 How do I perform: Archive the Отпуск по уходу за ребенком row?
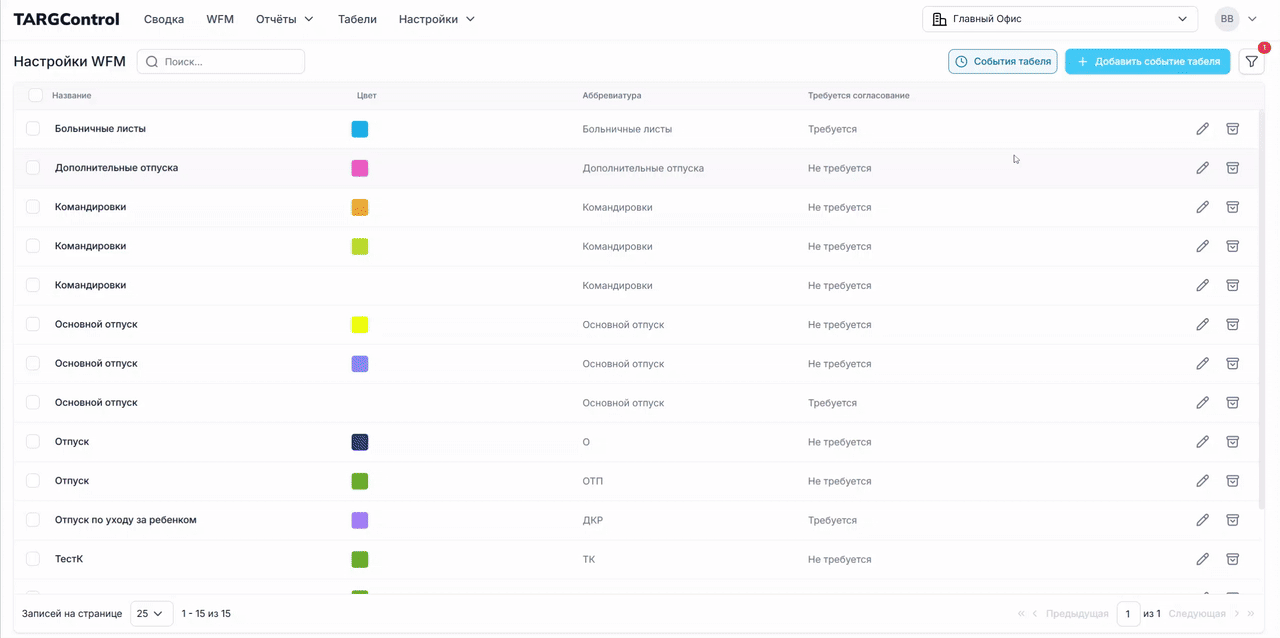[1232, 520]
